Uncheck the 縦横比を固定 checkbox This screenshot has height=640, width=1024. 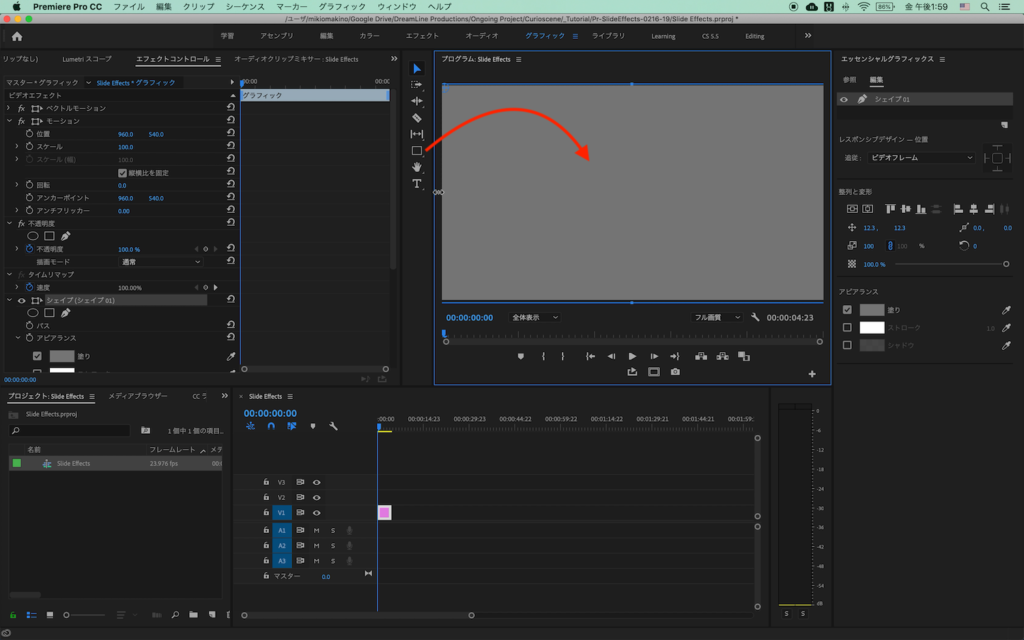pos(123,173)
